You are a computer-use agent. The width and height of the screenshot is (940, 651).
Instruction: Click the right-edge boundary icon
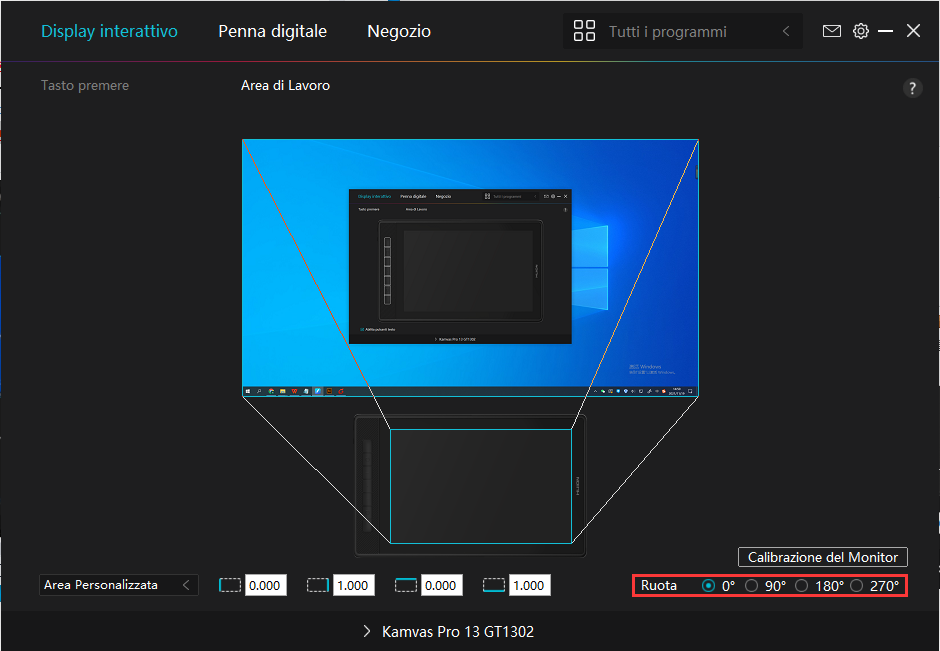pos(318,585)
